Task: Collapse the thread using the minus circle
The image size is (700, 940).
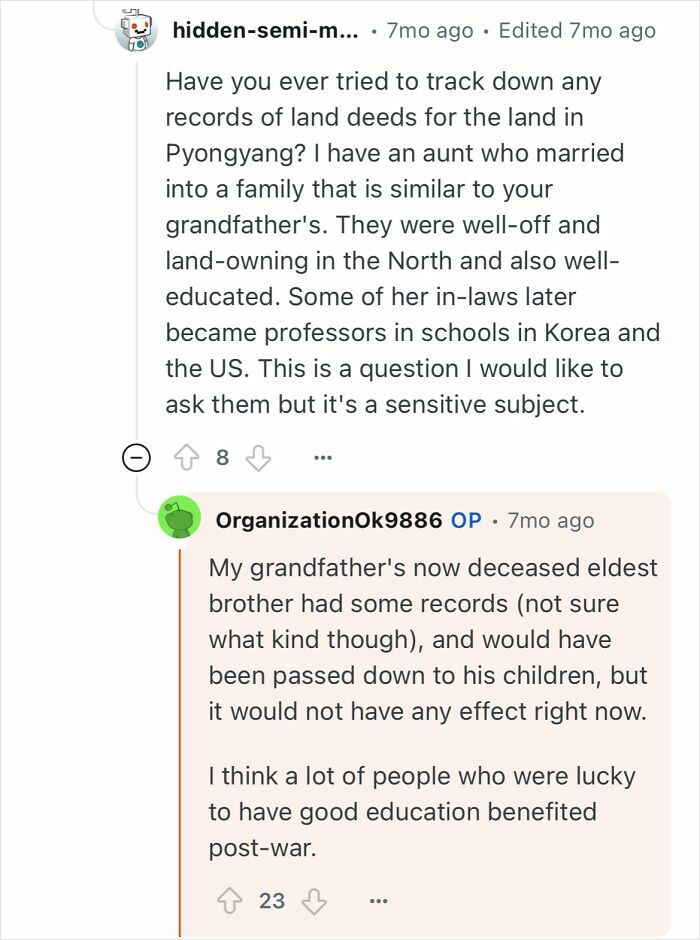Action: [134, 455]
